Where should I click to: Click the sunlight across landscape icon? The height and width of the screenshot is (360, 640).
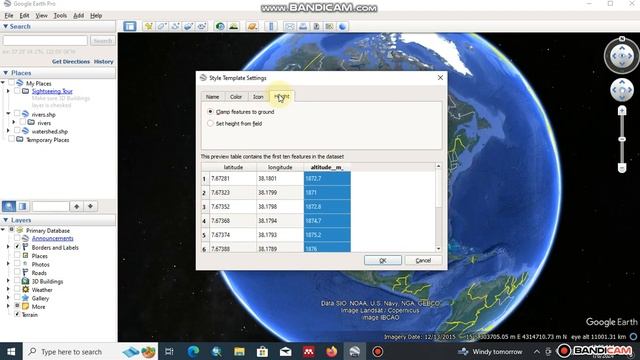[234, 27]
